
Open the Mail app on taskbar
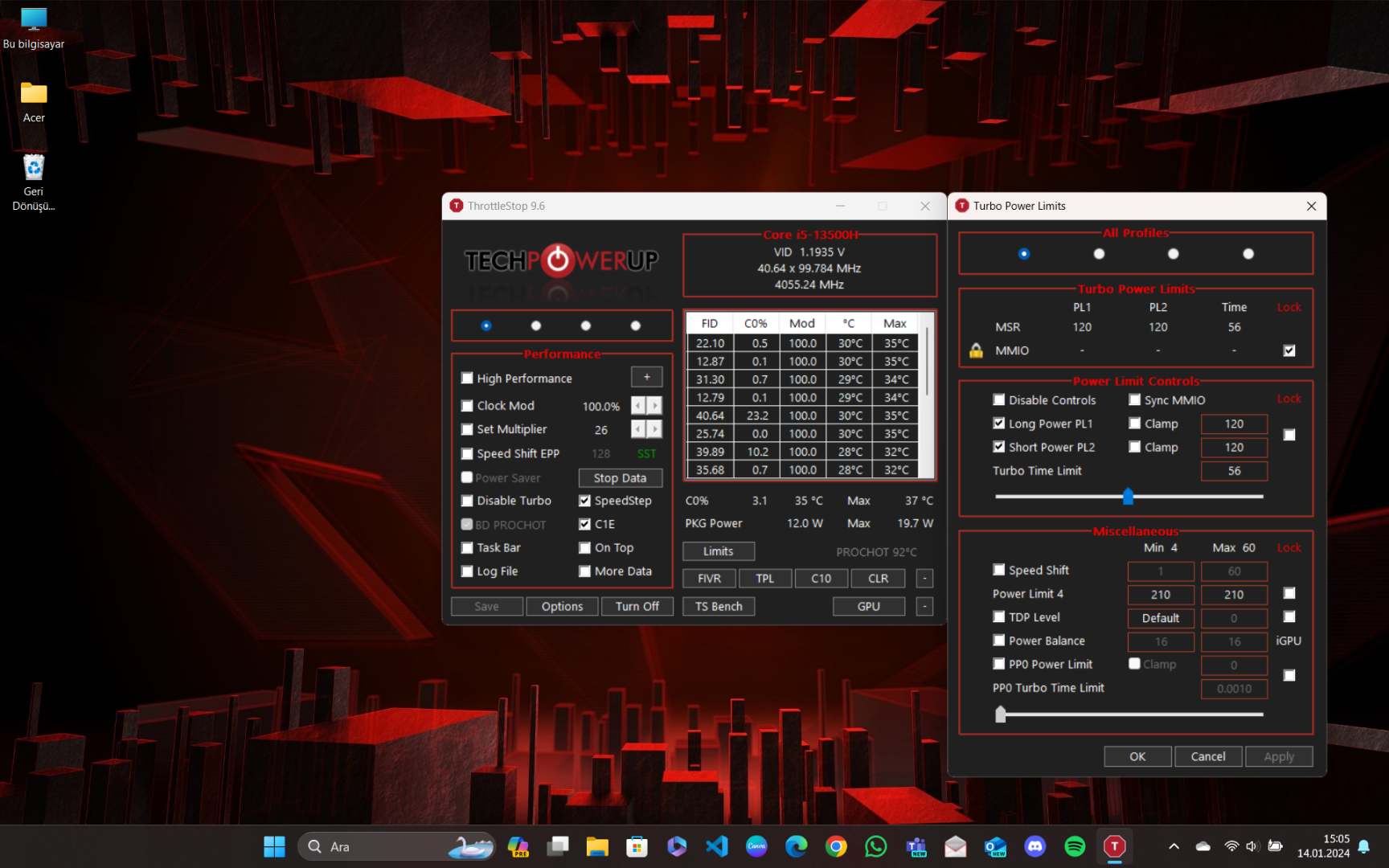pos(956,846)
